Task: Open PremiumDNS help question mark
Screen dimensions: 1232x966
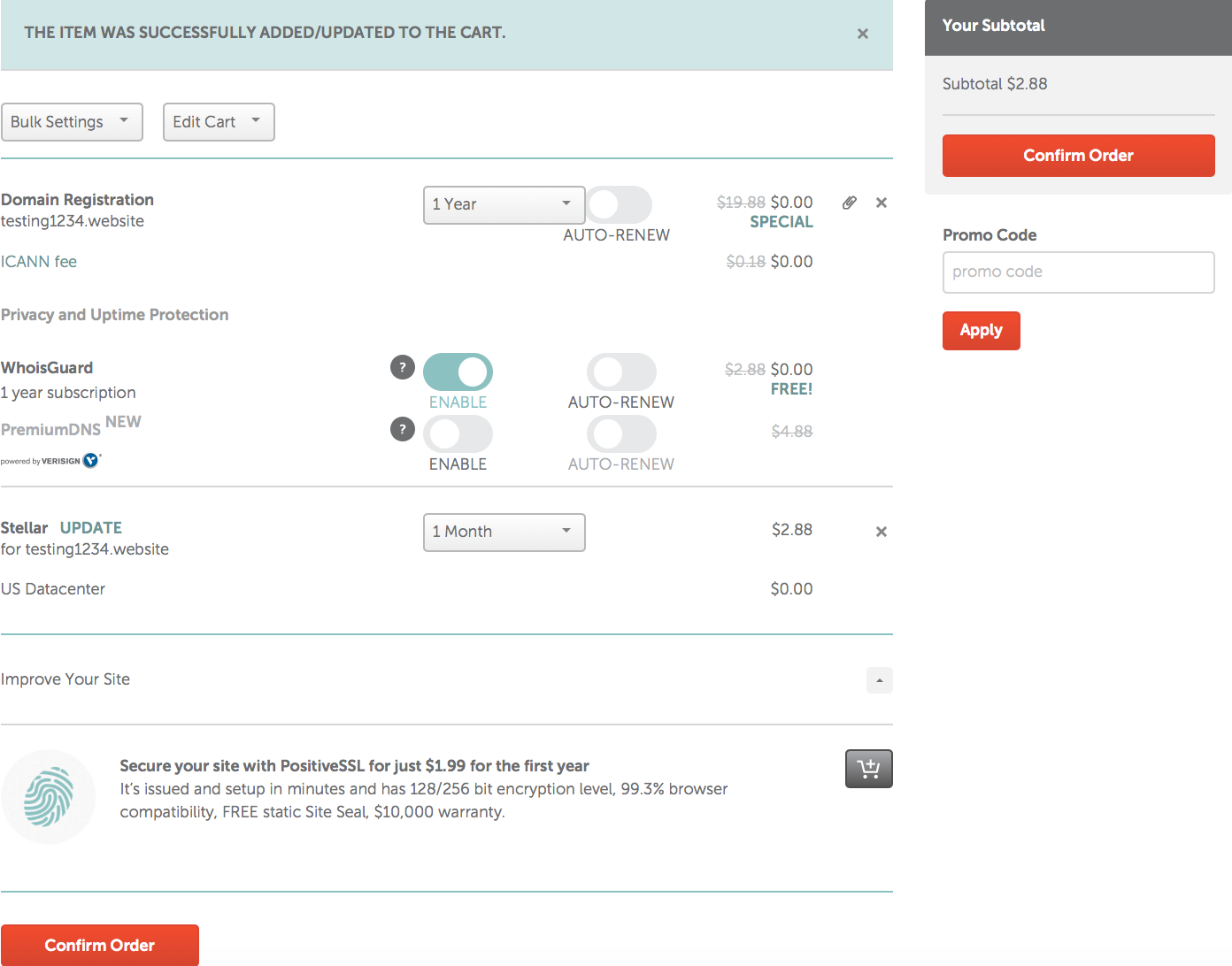Action: (403, 429)
